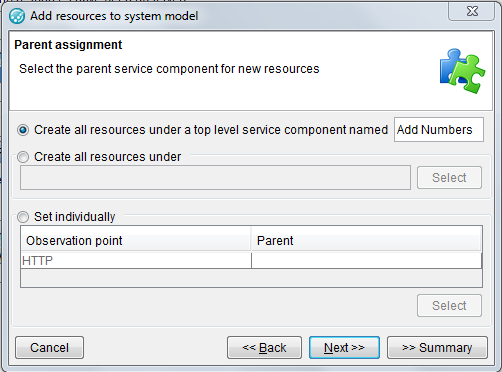
Task: Choose the 'Create all resources under' radio option
Action: 23,157
